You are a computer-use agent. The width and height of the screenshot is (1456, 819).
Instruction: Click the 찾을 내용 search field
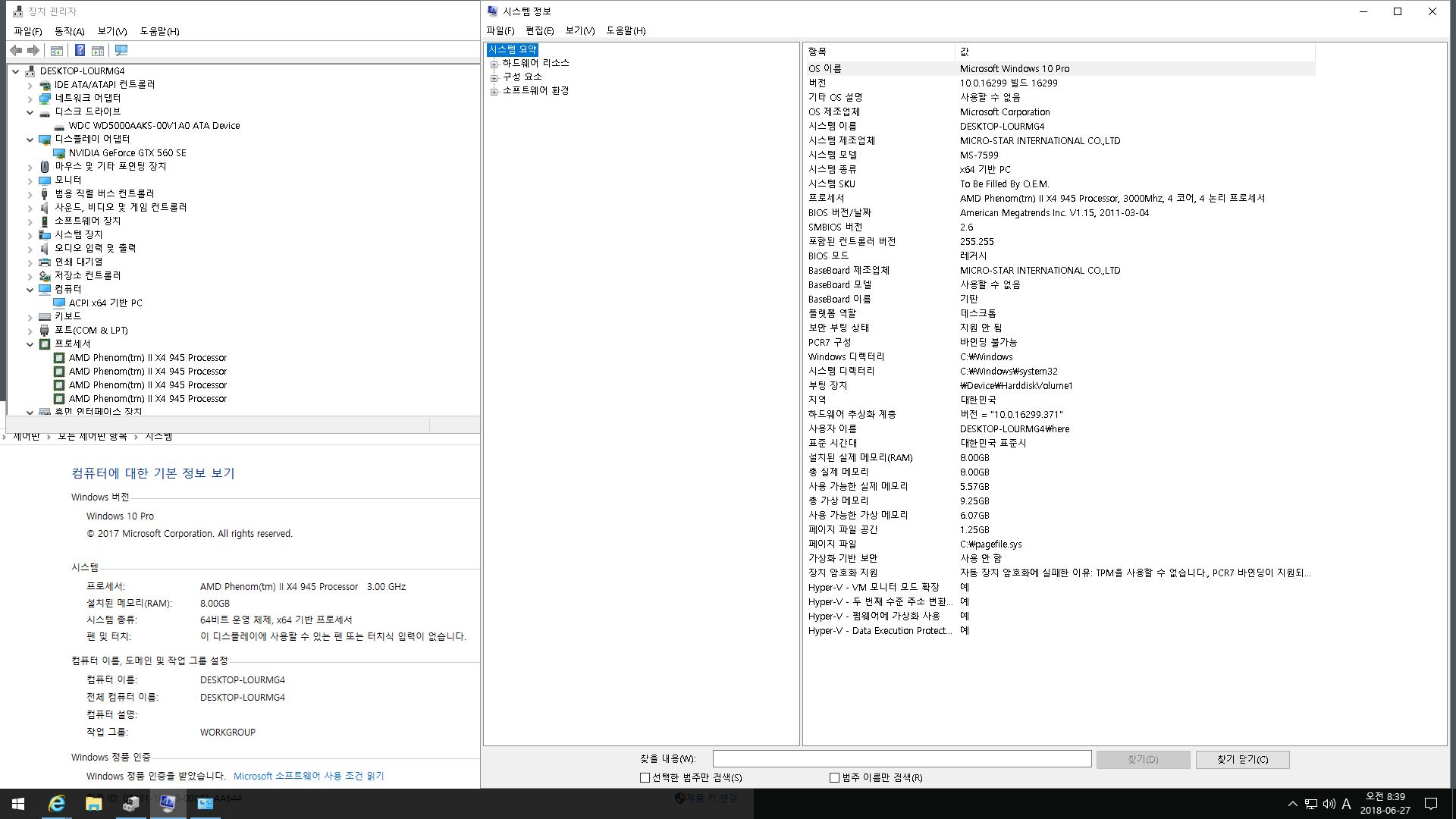pyautogui.click(x=902, y=758)
